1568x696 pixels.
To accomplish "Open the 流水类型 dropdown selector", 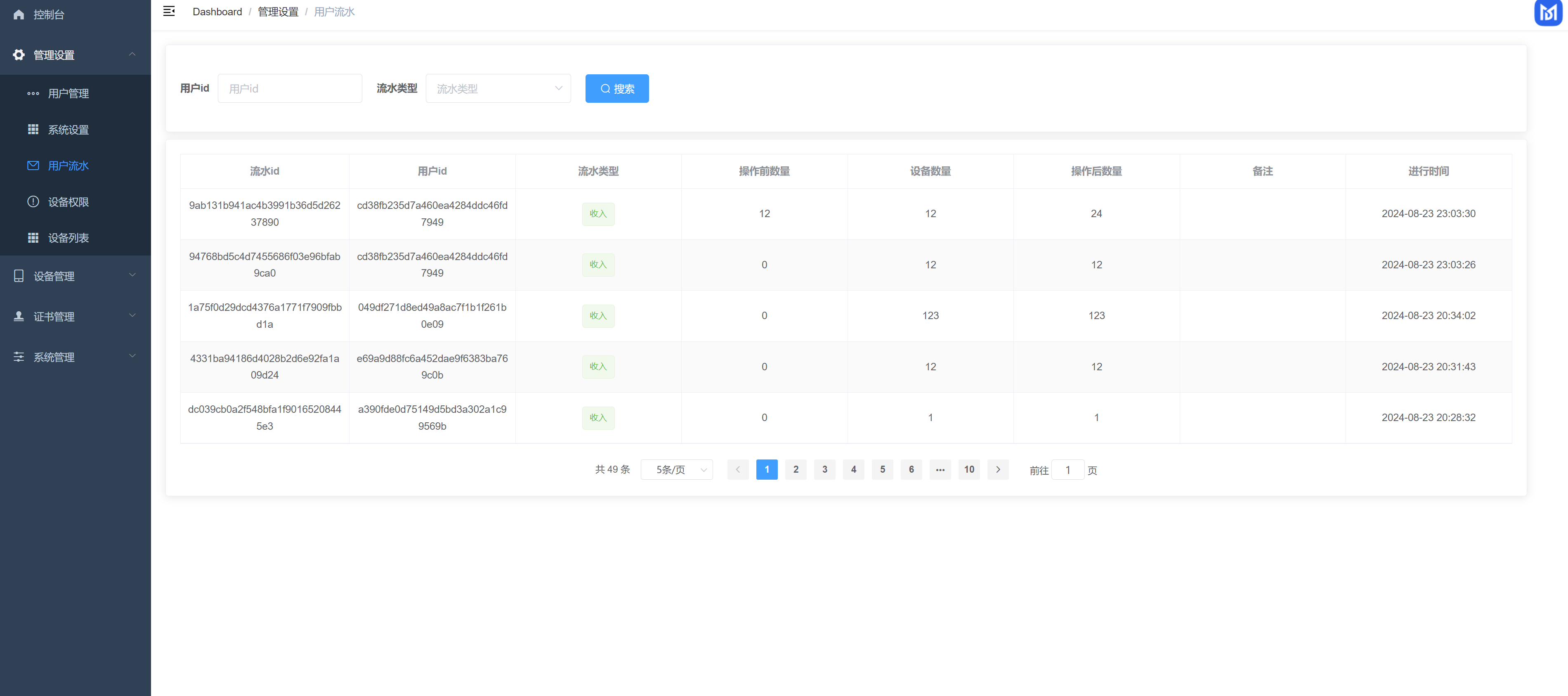I will tap(498, 88).
